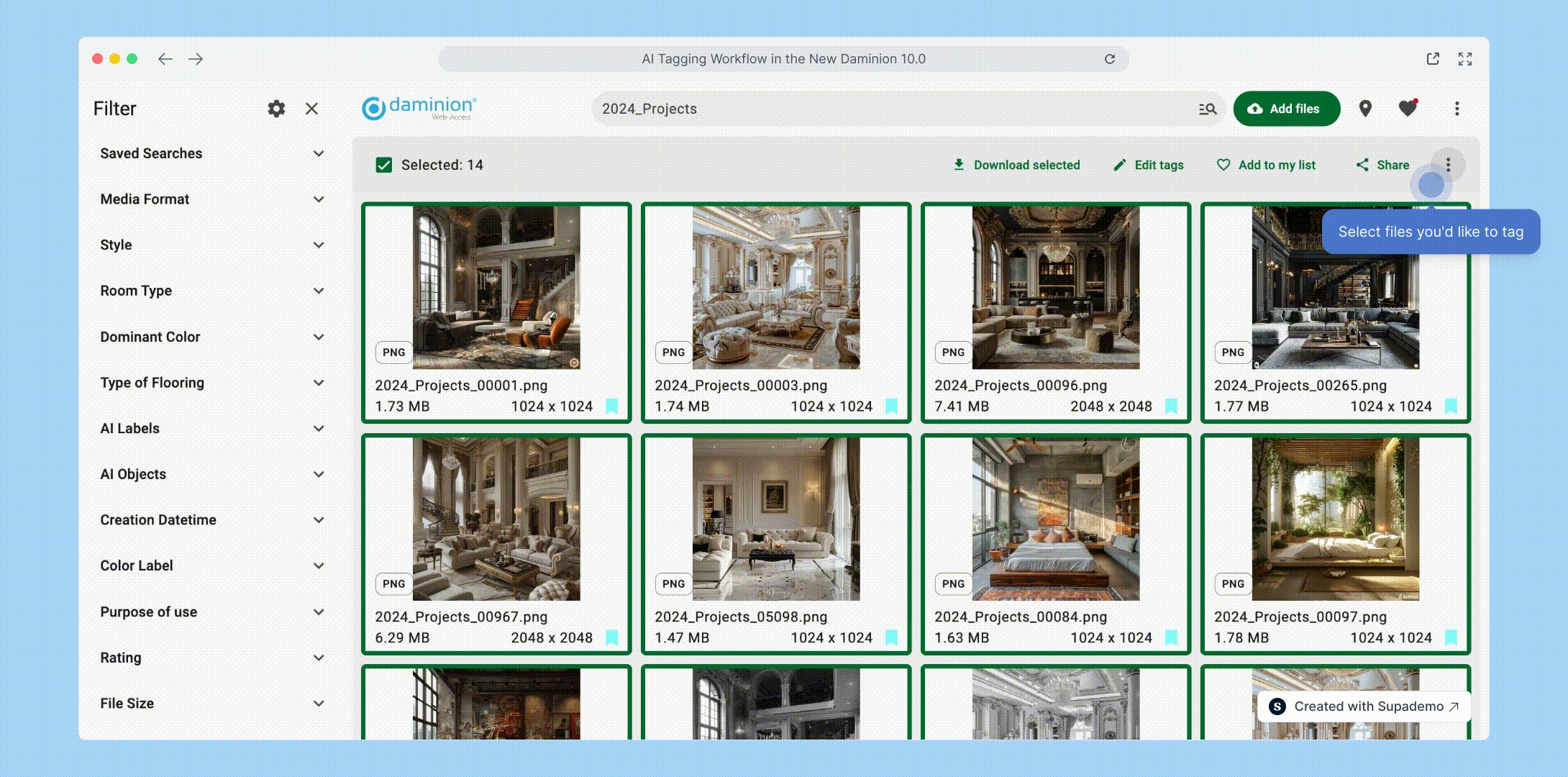Click the Share icon in the selection bar
1568x777 pixels.
pyautogui.click(x=1362, y=165)
